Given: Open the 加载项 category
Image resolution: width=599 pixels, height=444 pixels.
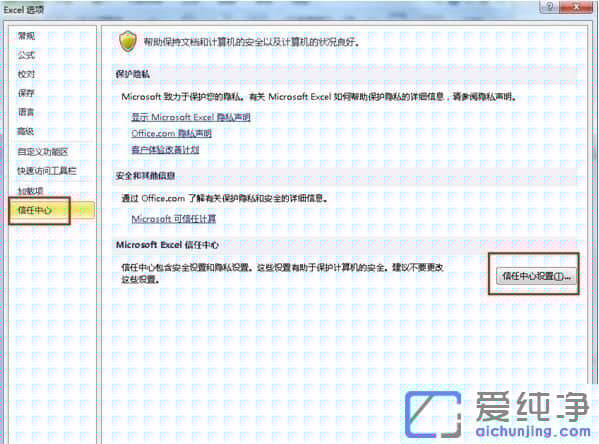Looking at the screenshot, I should click(x=31, y=191).
